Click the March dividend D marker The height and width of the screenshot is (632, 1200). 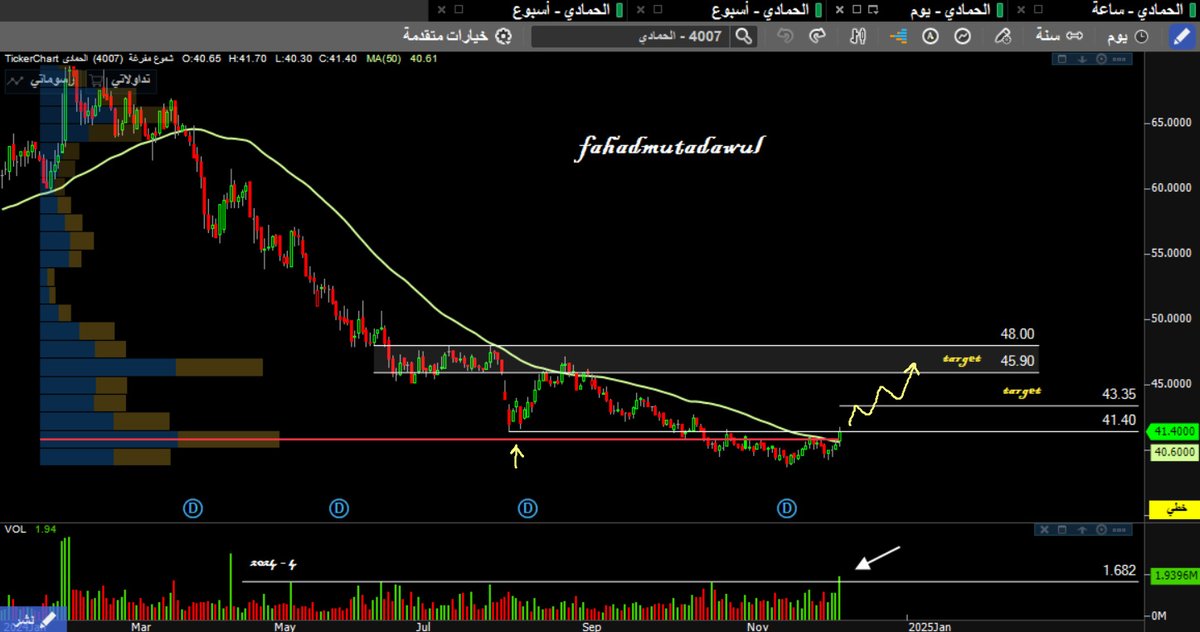point(192,509)
